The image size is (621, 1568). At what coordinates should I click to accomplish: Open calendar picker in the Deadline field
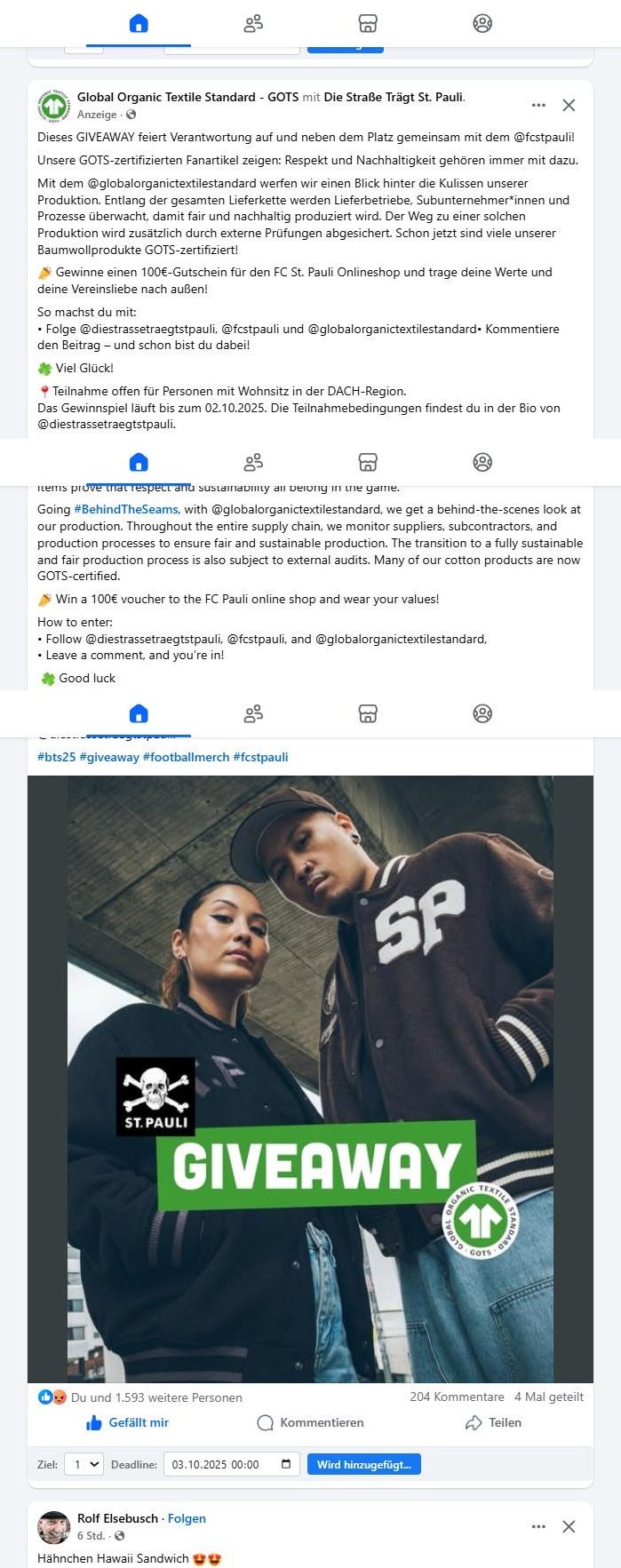click(x=286, y=1464)
